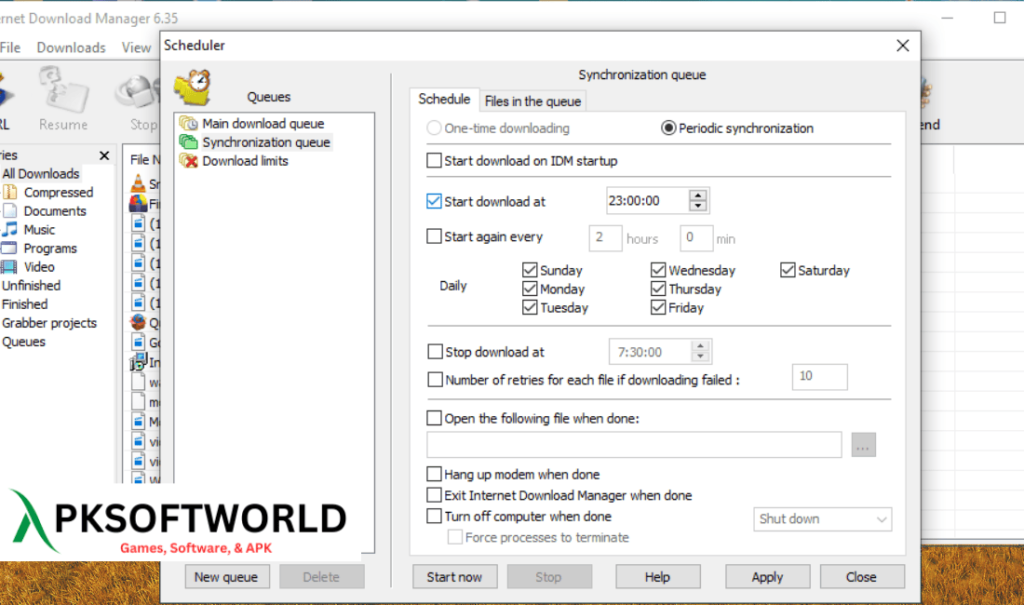Image resolution: width=1024 pixels, height=605 pixels.
Task: Select Grabber projects in sidebar
Action: tap(49, 323)
